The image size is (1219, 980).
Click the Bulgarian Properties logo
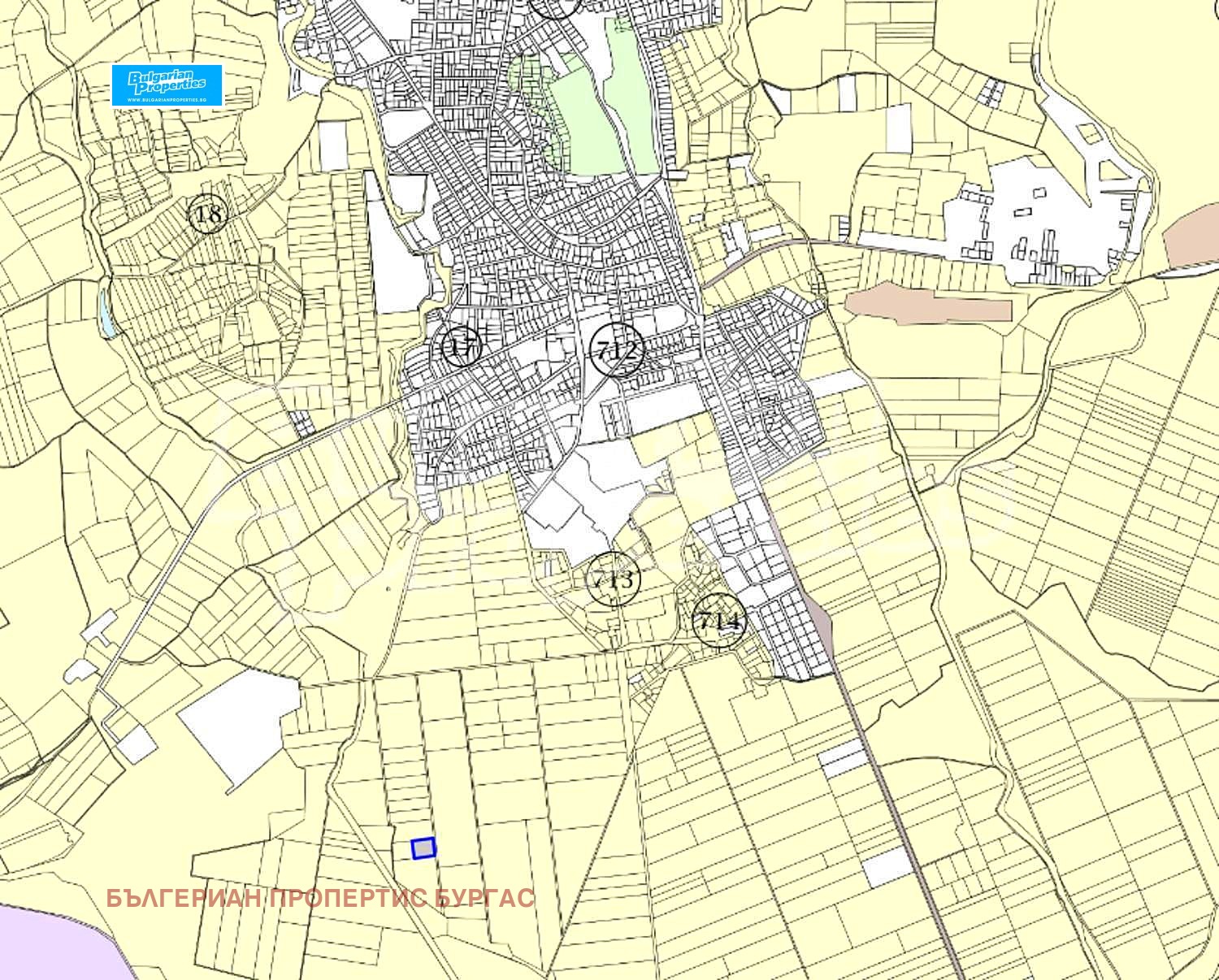pyautogui.click(x=167, y=80)
